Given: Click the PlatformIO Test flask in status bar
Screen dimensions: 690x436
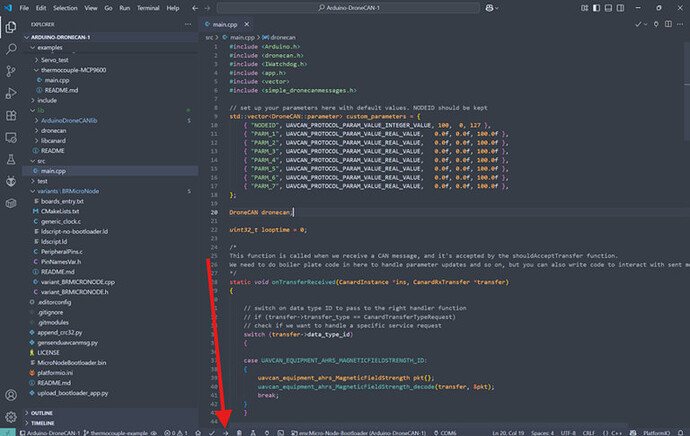Looking at the screenshot, I should click(253, 432).
